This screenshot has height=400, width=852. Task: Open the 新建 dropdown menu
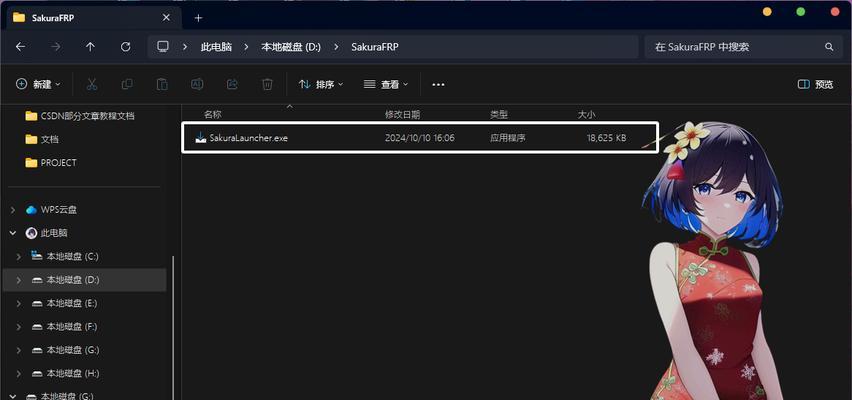pos(38,84)
